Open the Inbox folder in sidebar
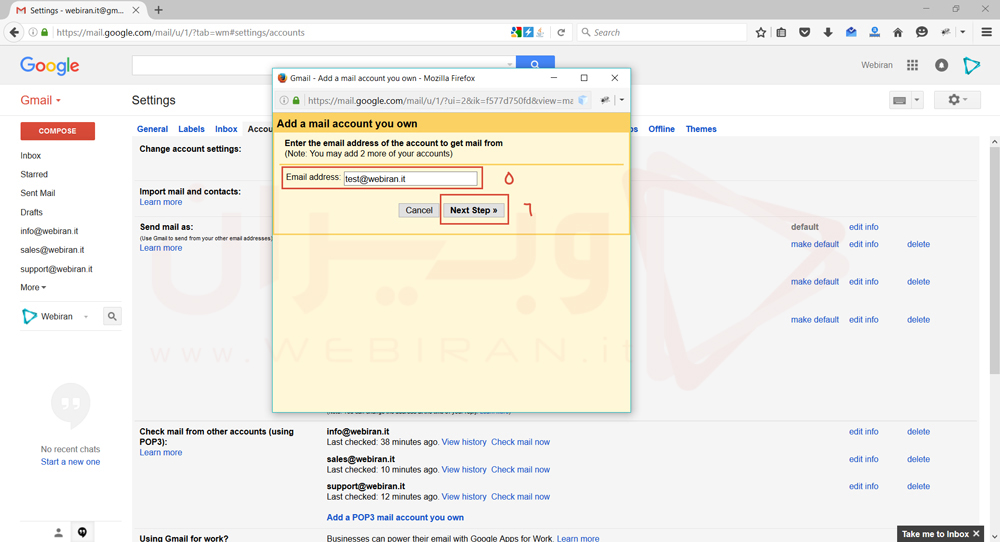1000x542 pixels. point(31,156)
